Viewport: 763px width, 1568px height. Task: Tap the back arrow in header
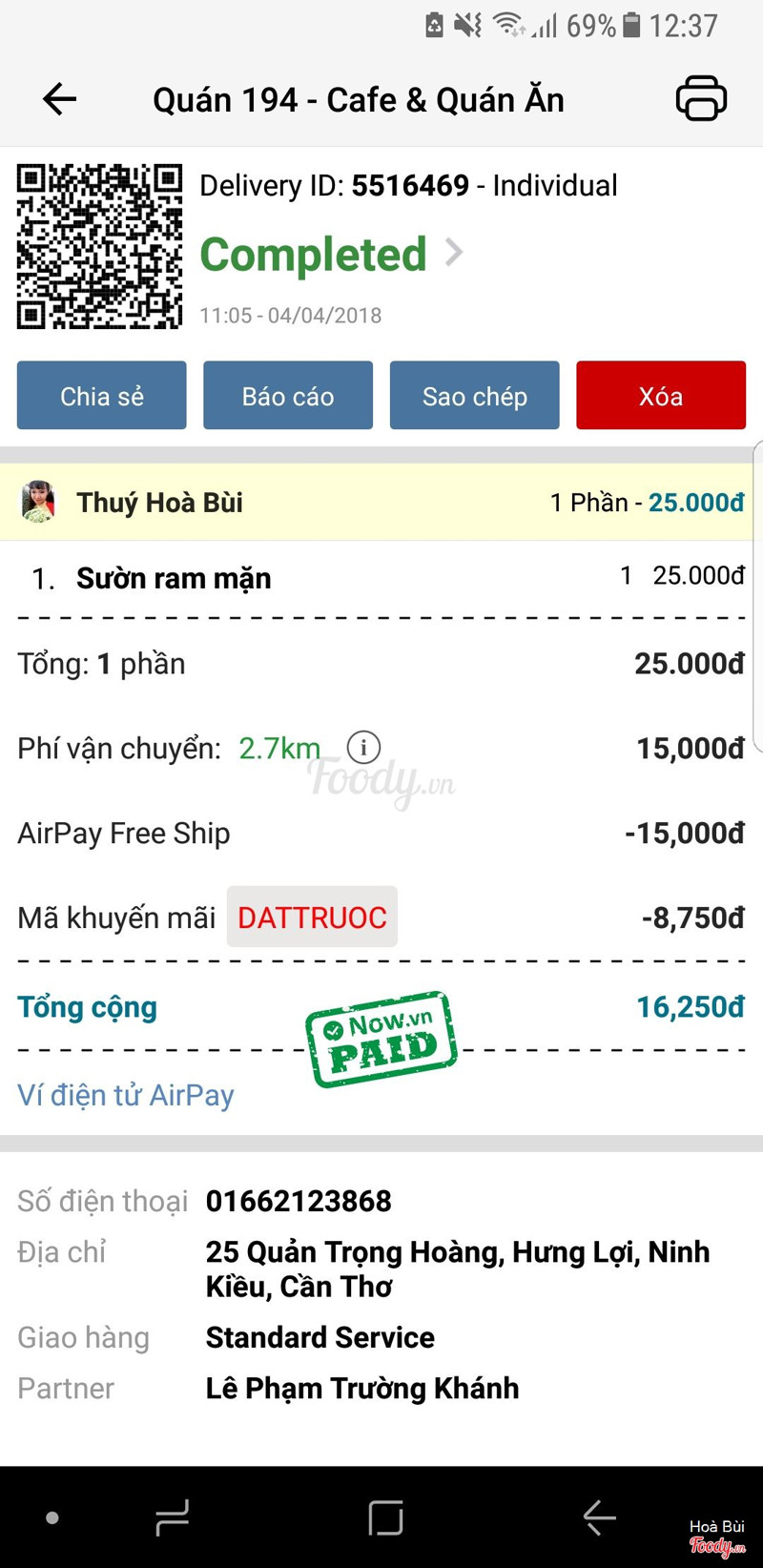pos(59,99)
